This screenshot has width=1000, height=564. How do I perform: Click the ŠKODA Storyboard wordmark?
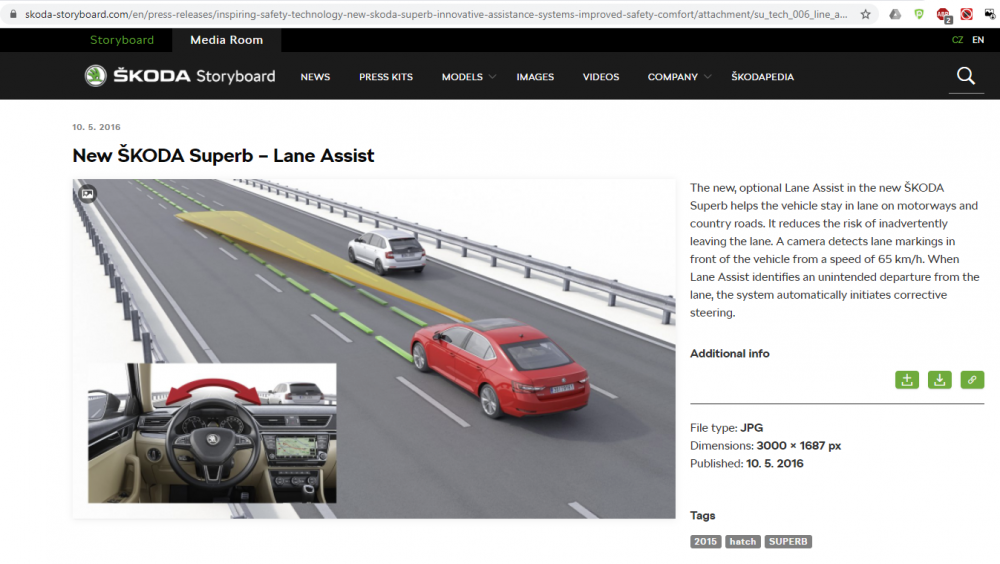(195, 76)
